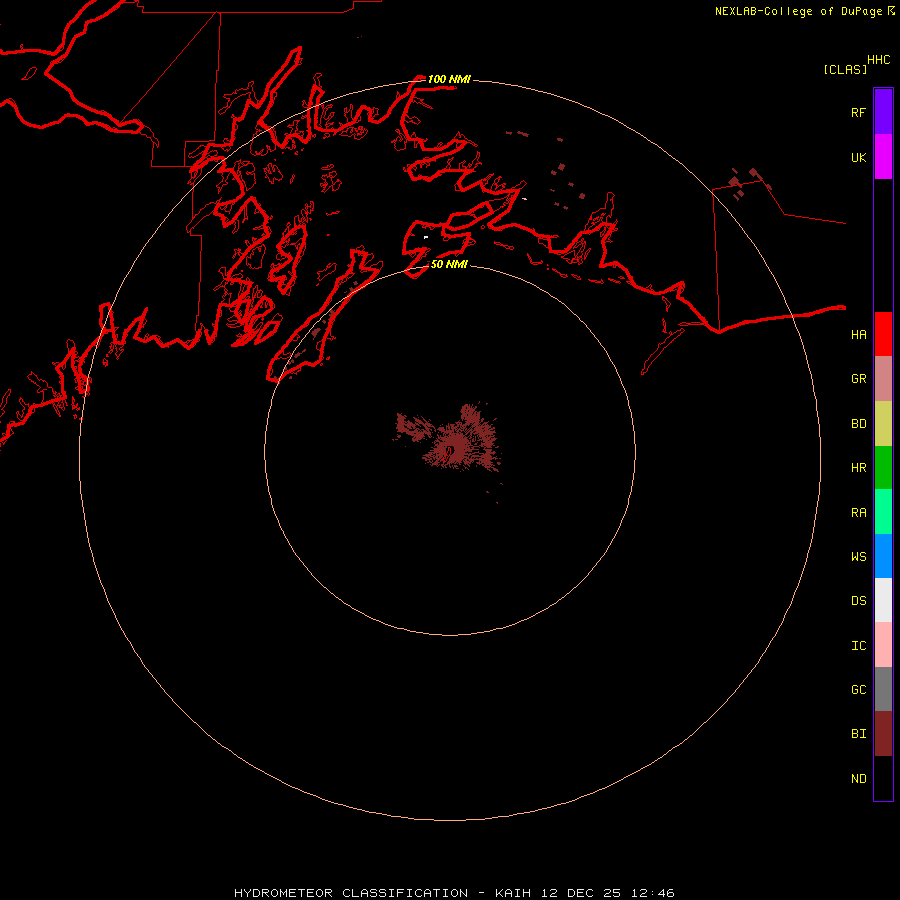Select the BD yellow legend swatch
This screenshot has width=900, height=900.
[883, 424]
